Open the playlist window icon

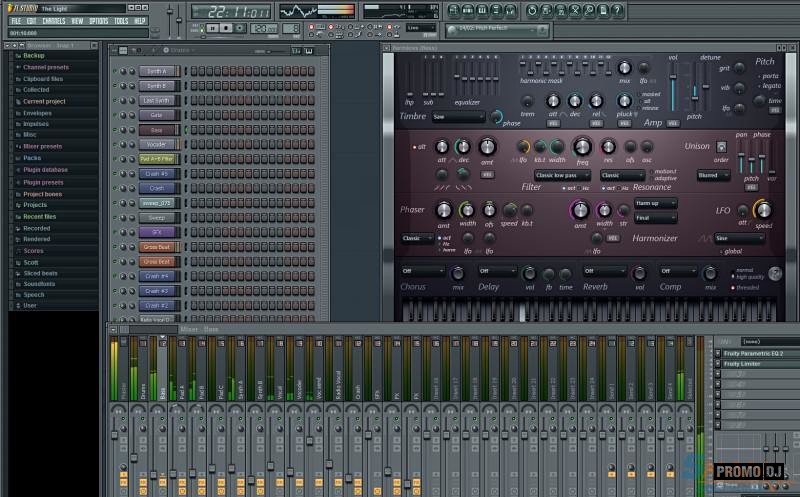454,10
